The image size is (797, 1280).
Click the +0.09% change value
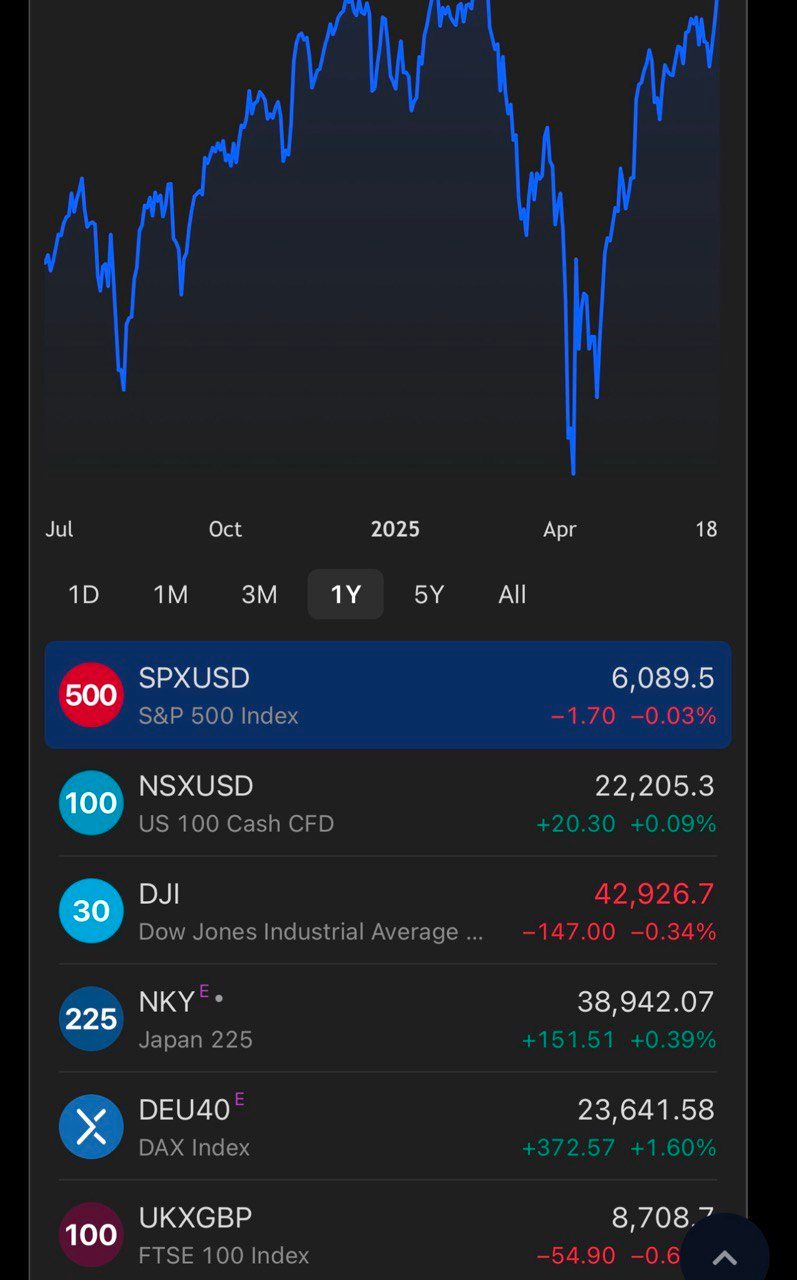point(673,824)
